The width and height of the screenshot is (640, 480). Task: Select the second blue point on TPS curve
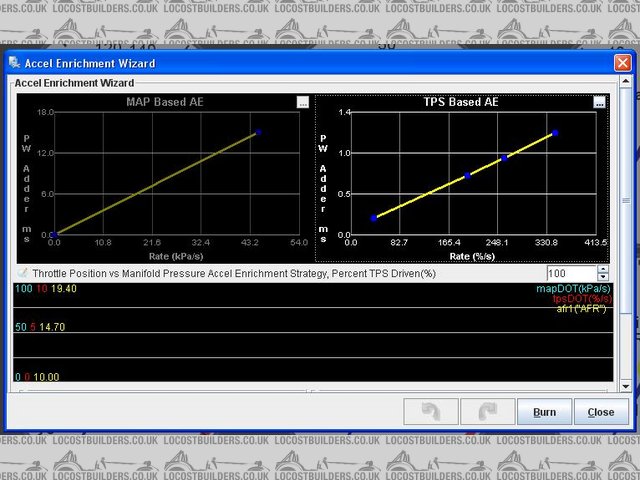tap(467, 176)
